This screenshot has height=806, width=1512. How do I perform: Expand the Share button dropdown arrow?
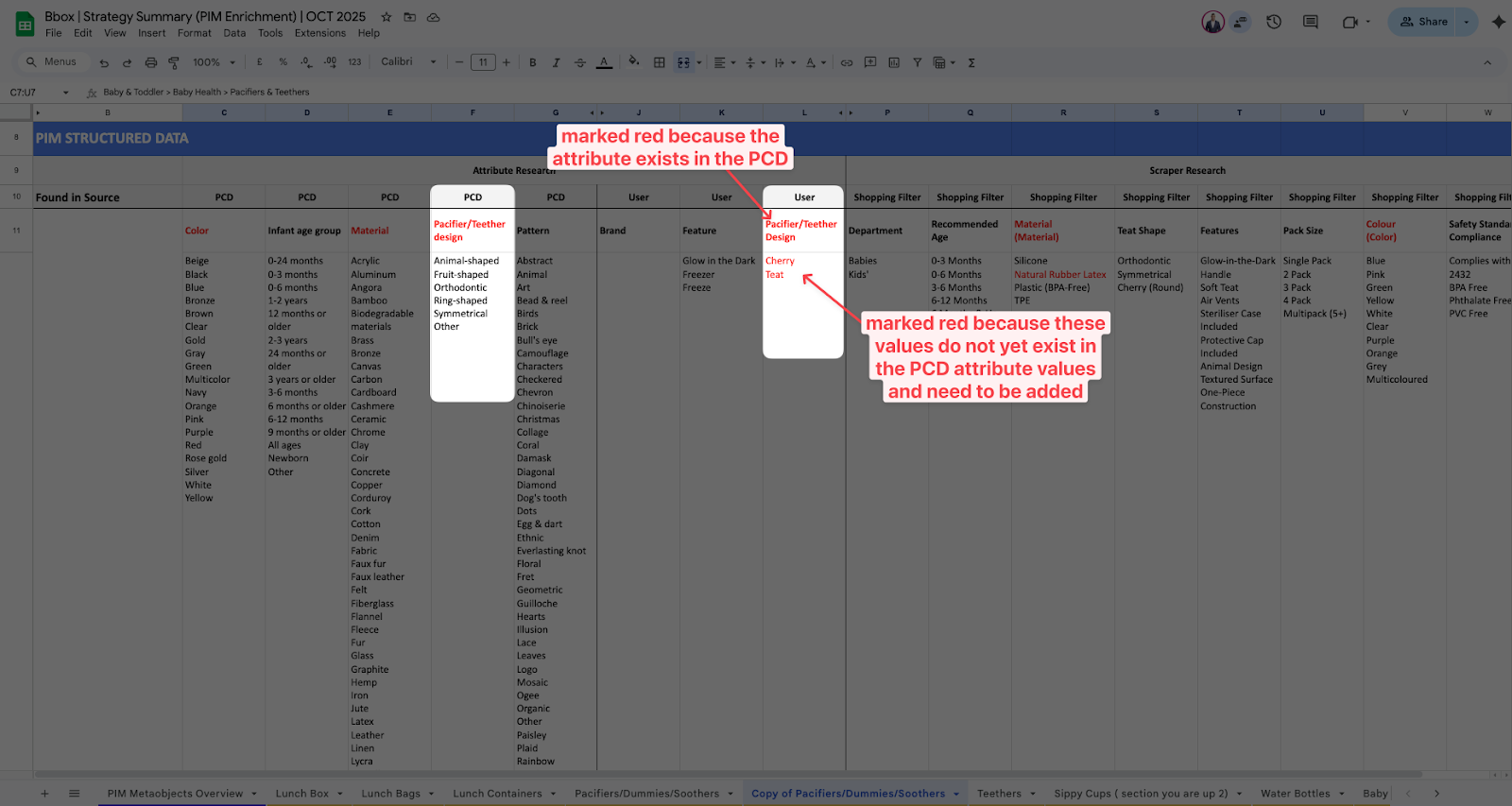(x=1467, y=22)
